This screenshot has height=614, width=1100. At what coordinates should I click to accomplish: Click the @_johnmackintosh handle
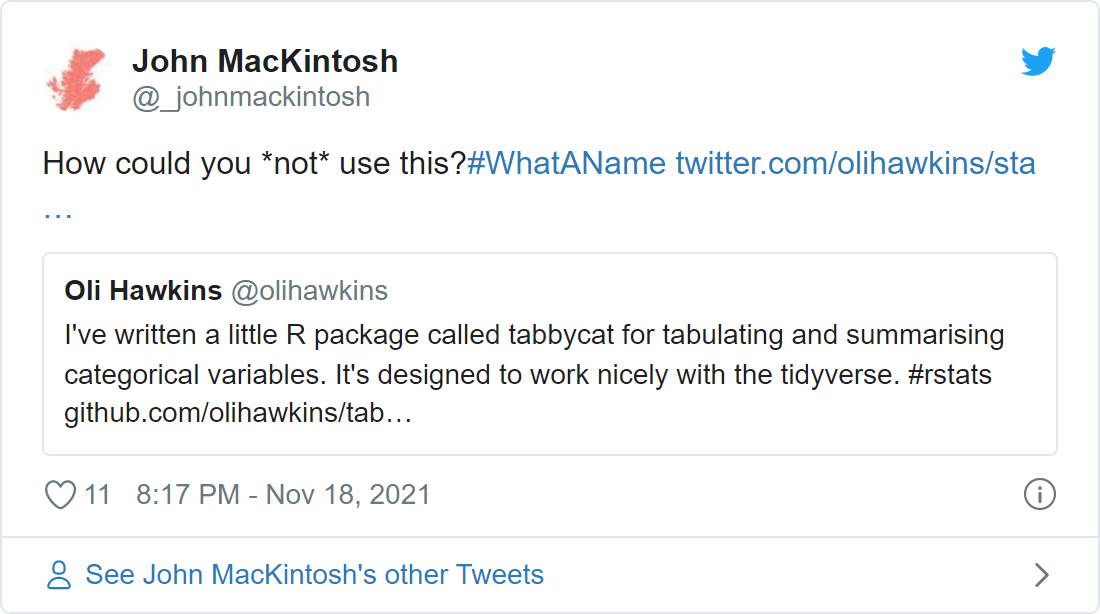(x=251, y=97)
